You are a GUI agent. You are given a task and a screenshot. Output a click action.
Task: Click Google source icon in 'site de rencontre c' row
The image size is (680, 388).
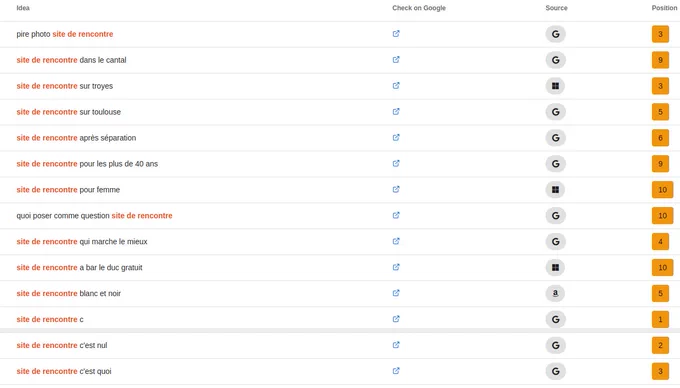click(556, 320)
